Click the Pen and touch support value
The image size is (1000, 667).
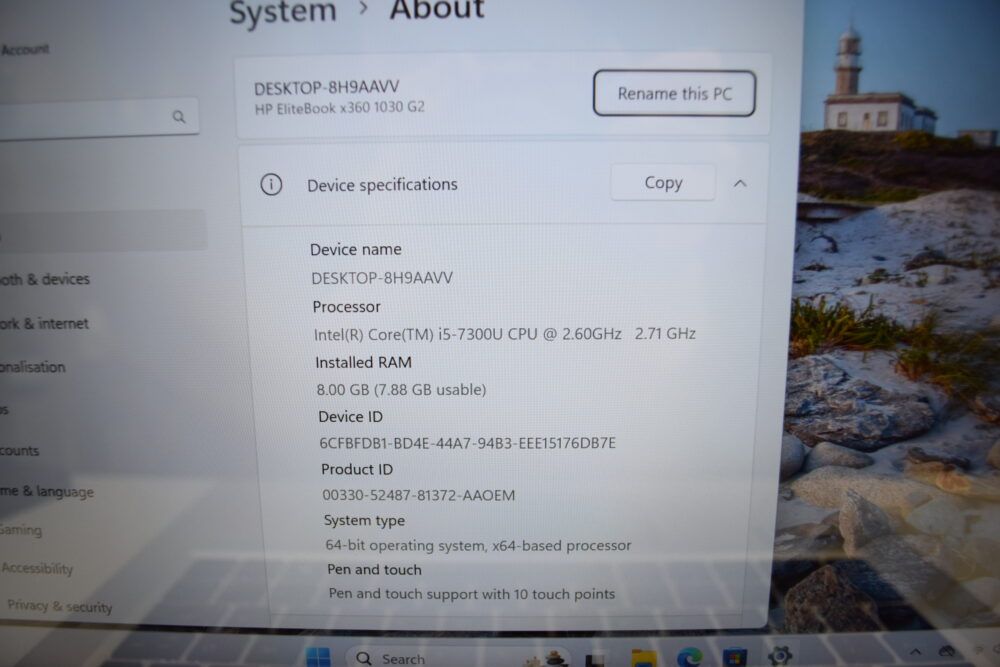(471, 594)
